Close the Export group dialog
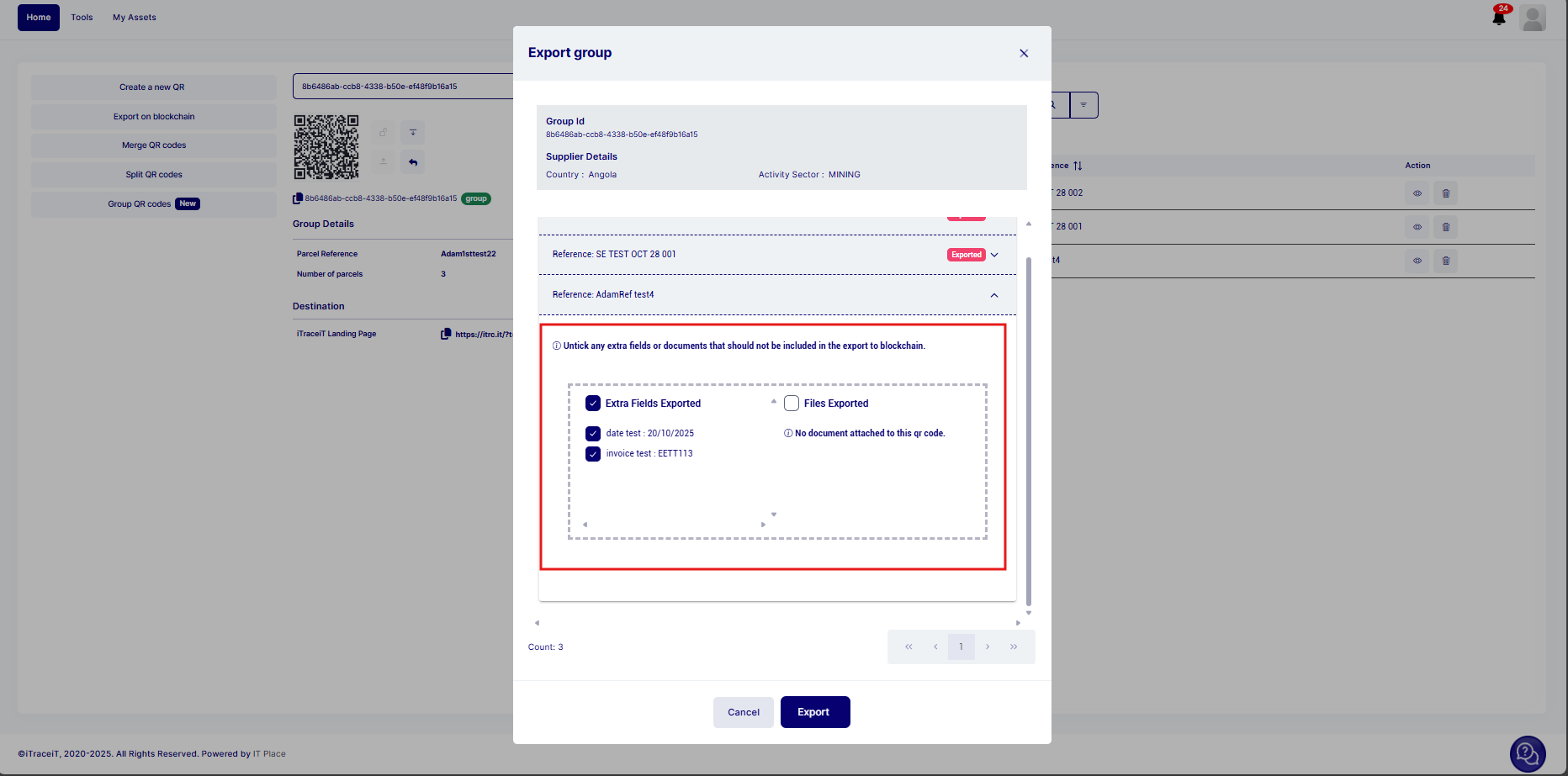The height and width of the screenshot is (776, 1568). pyautogui.click(x=1024, y=53)
